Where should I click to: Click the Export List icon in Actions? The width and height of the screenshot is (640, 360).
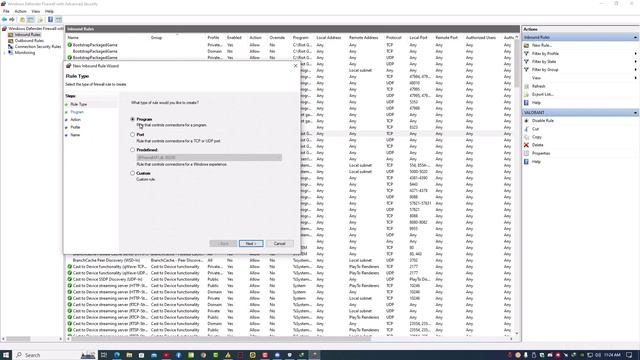pyautogui.click(x=526, y=94)
